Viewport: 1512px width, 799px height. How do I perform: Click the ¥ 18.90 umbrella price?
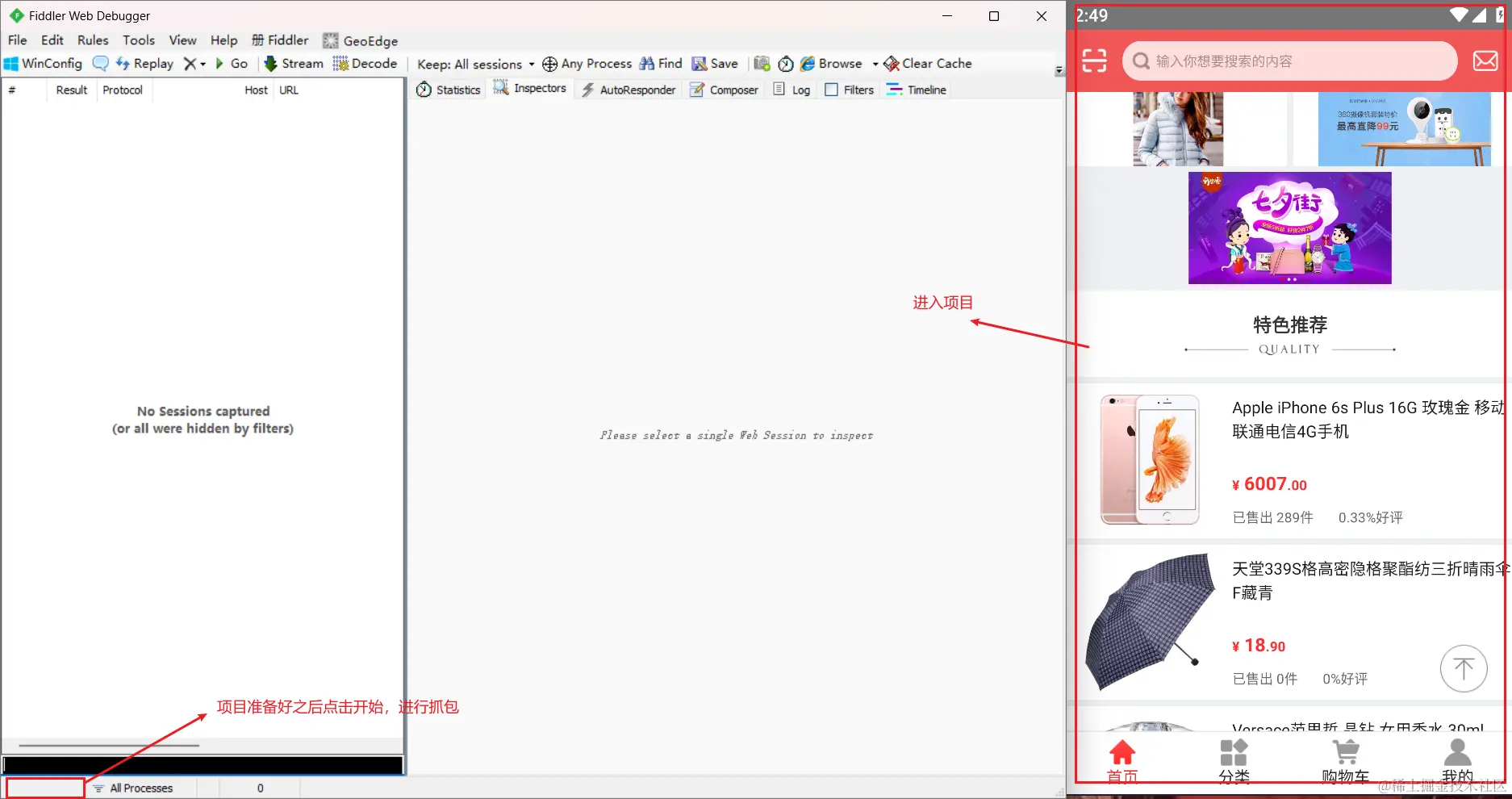[x=1259, y=646]
